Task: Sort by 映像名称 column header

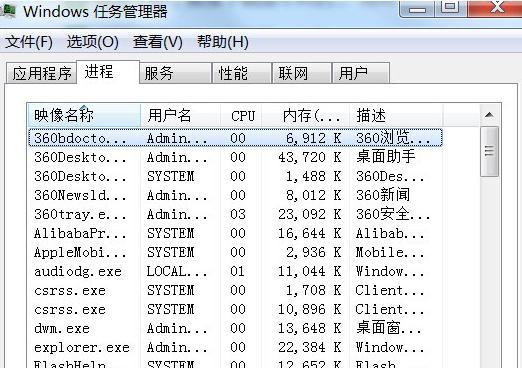Action: [84, 116]
